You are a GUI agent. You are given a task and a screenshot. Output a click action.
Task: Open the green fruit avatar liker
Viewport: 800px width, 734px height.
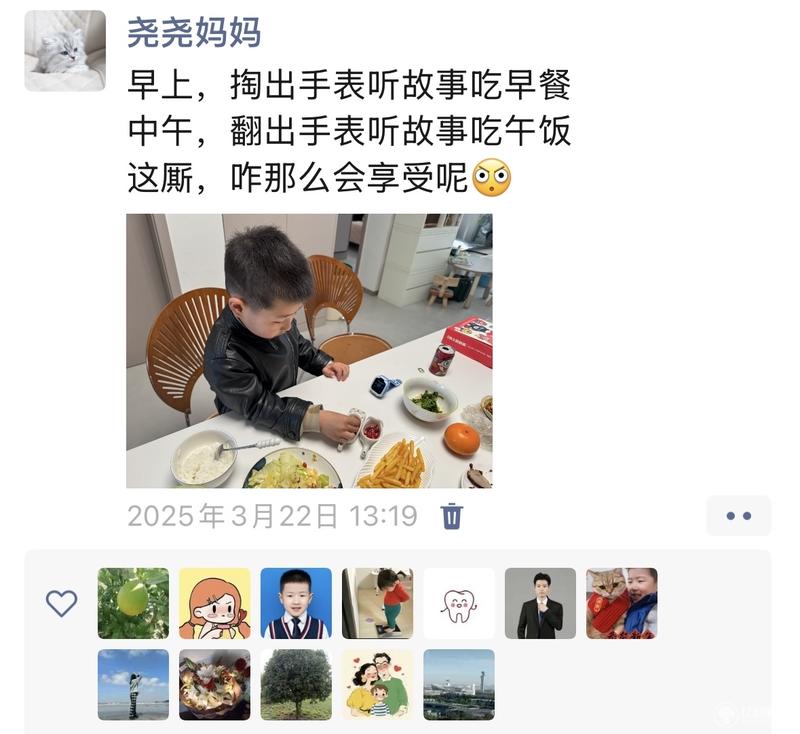[x=133, y=603]
